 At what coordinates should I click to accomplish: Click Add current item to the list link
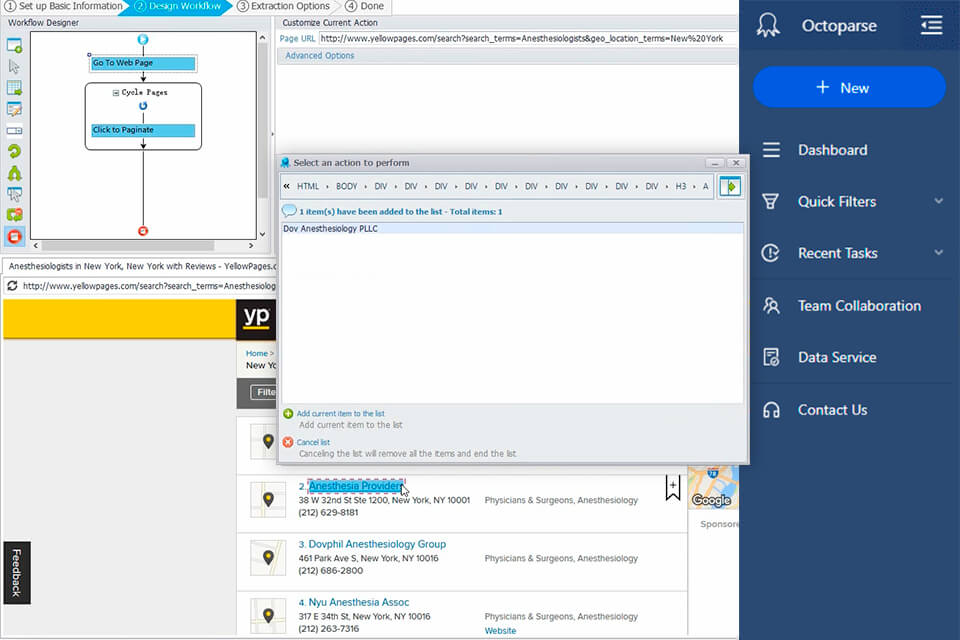(x=340, y=413)
